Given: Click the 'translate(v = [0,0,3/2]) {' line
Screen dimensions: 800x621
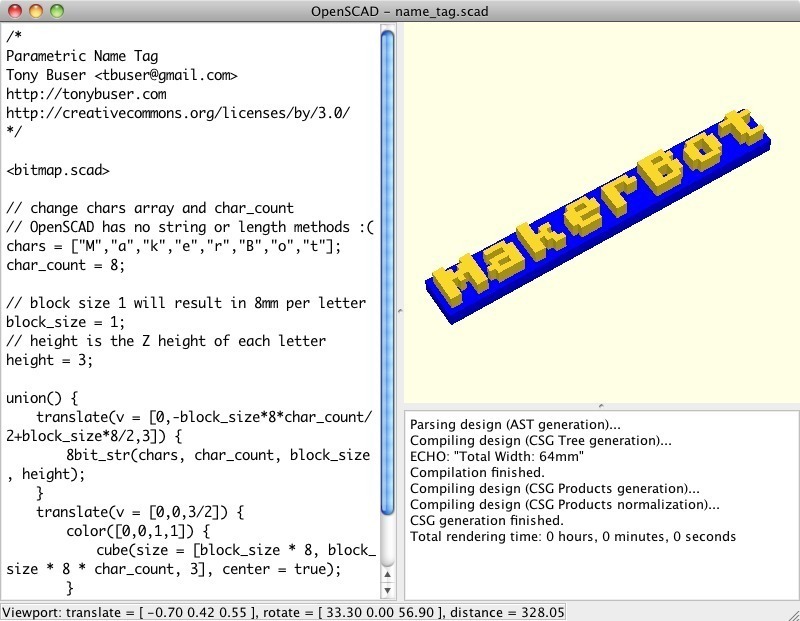Looking at the screenshot, I should coord(140,512).
